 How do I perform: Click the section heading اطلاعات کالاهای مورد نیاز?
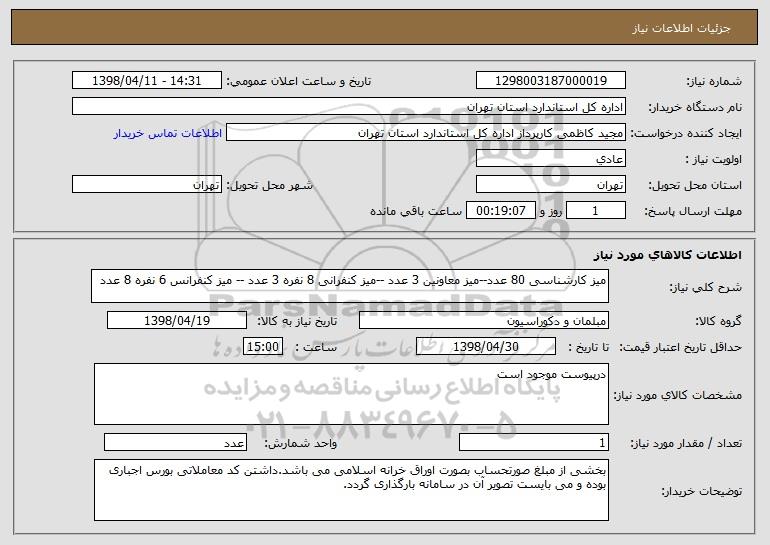667,254
